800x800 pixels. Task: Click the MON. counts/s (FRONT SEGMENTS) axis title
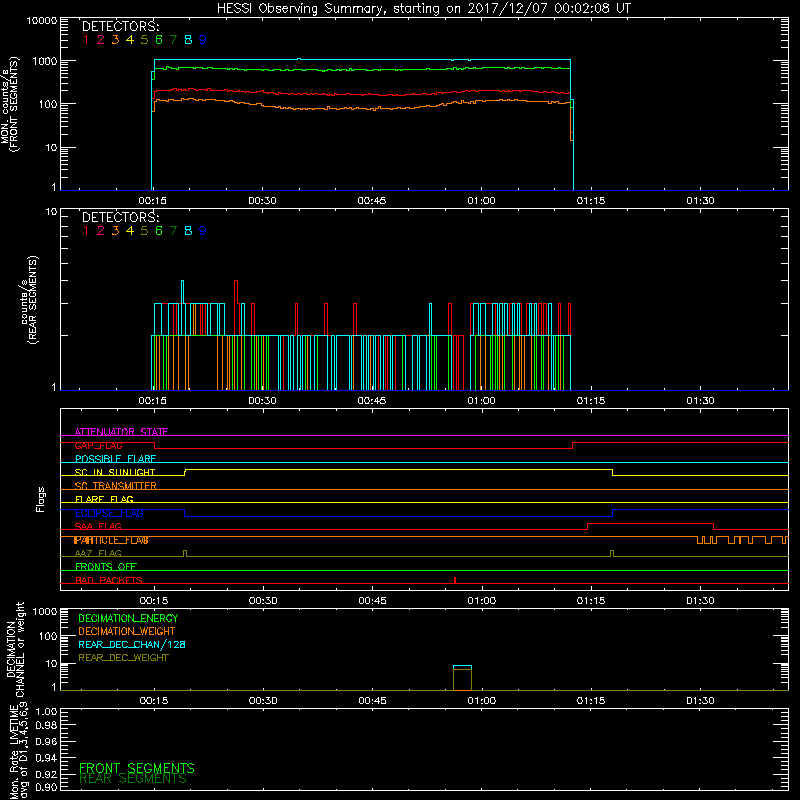tap(9, 104)
